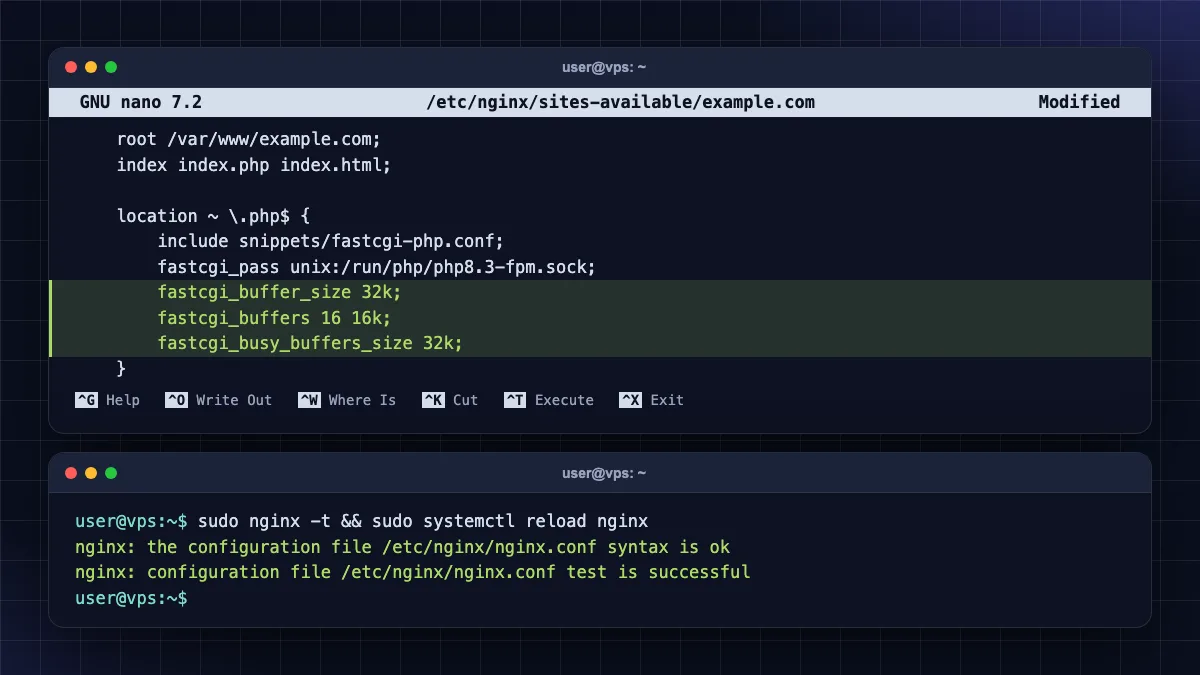Image resolution: width=1200 pixels, height=675 pixels.
Task: Place cursor on 'root /var/www/example.com;' line
Action: [249, 139]
